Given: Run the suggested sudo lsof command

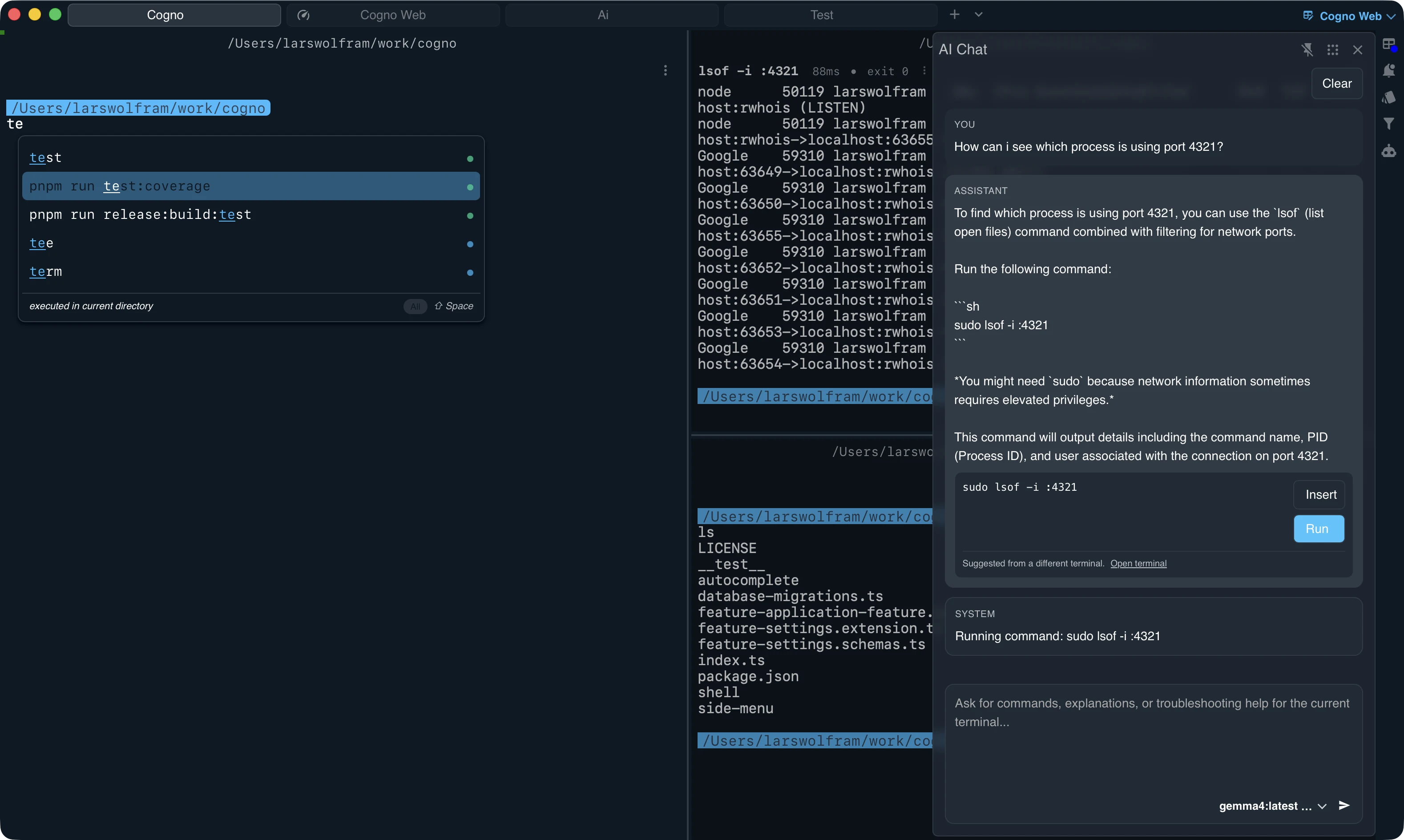Looking at the screenshot, I should point(1319,529).
